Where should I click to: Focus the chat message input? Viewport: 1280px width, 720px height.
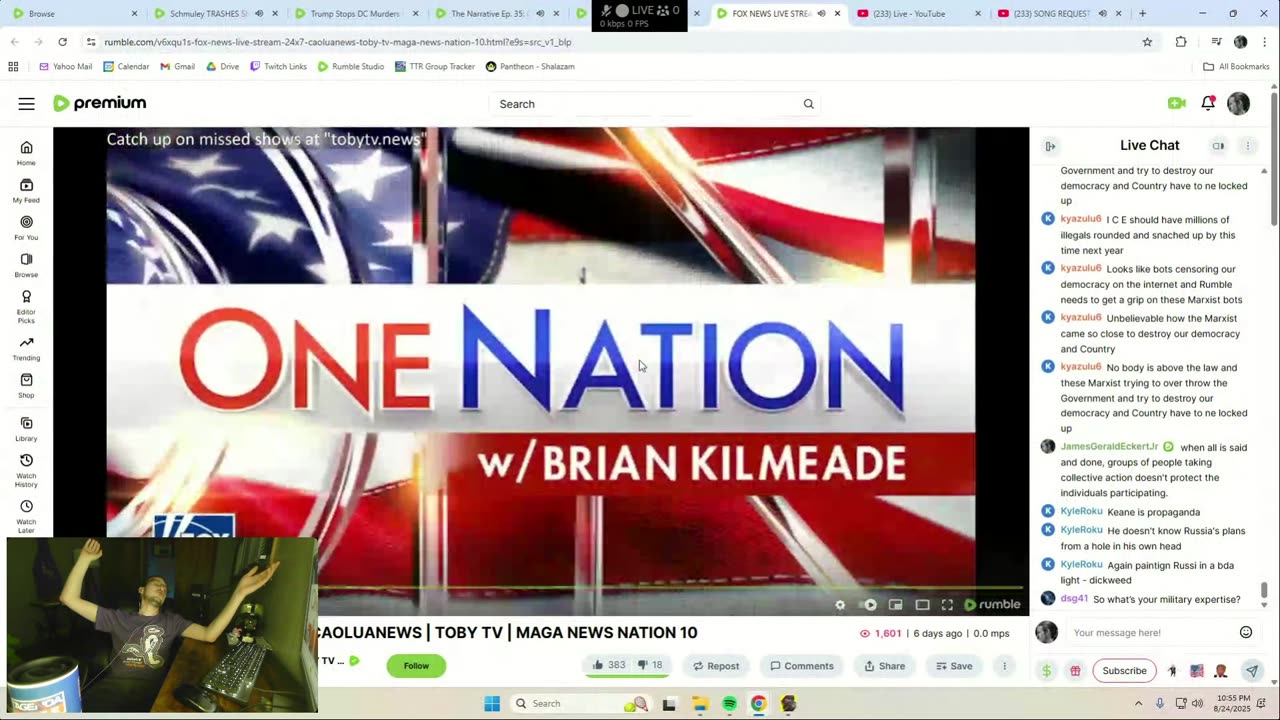1150,632
